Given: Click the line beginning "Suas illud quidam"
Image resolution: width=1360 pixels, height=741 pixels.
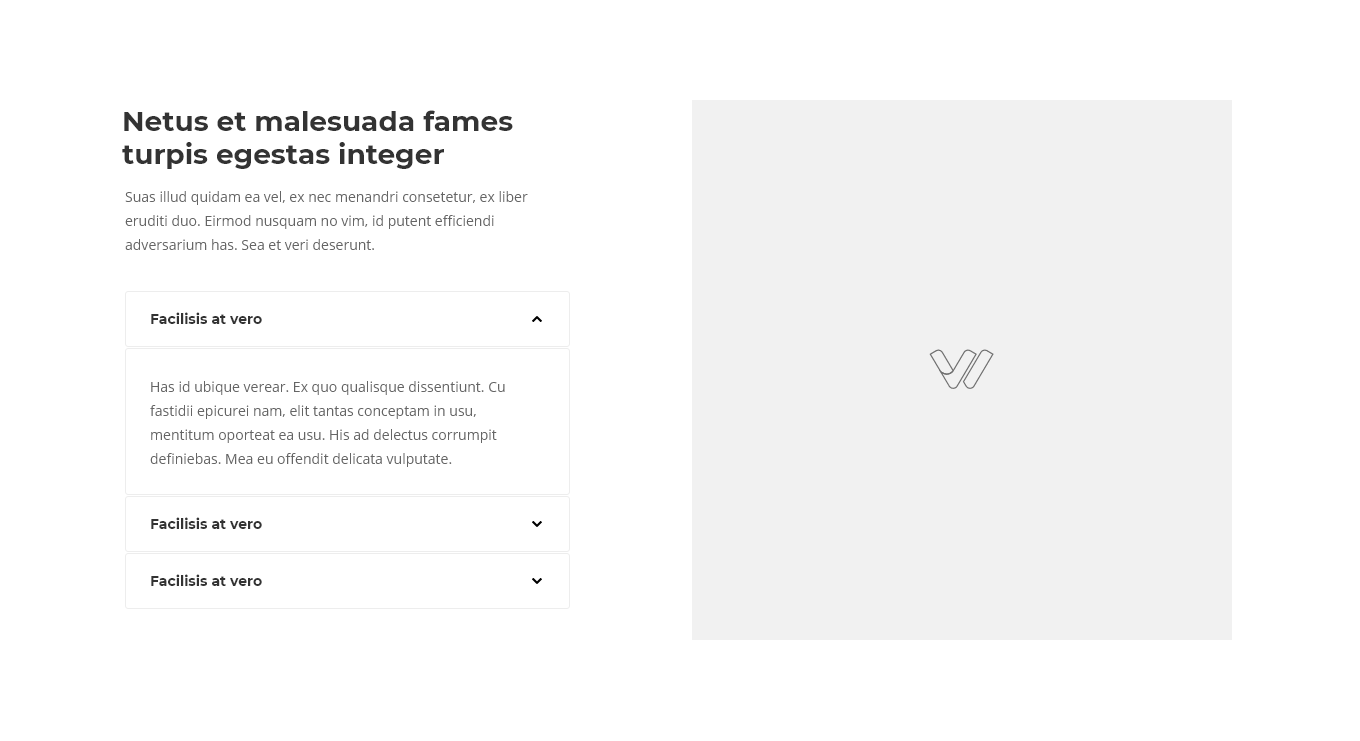Looking at the screenshot, I should tap(326, 197).
